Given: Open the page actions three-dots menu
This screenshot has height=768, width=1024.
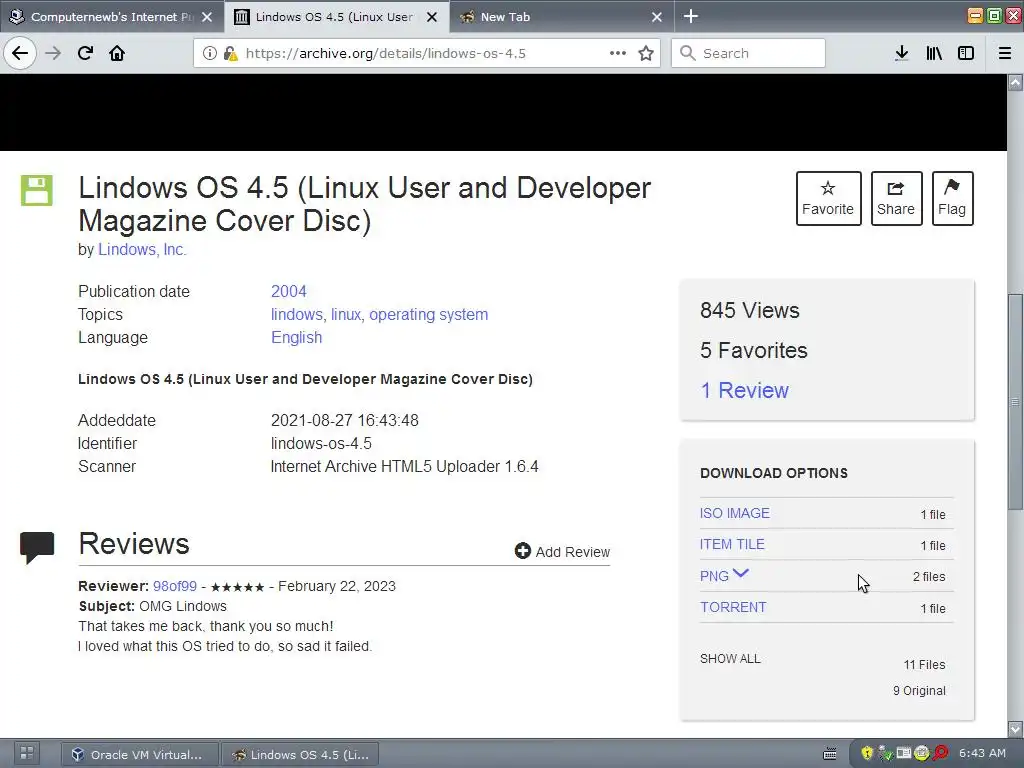Looking at the screenshot, I should coord(618,53).
